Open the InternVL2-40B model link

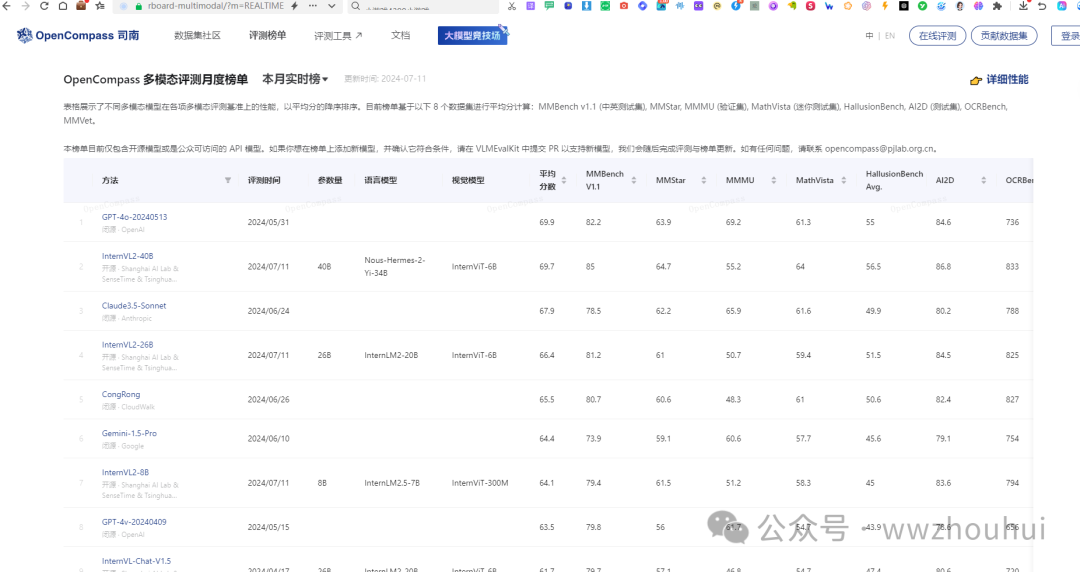[127, 256]
